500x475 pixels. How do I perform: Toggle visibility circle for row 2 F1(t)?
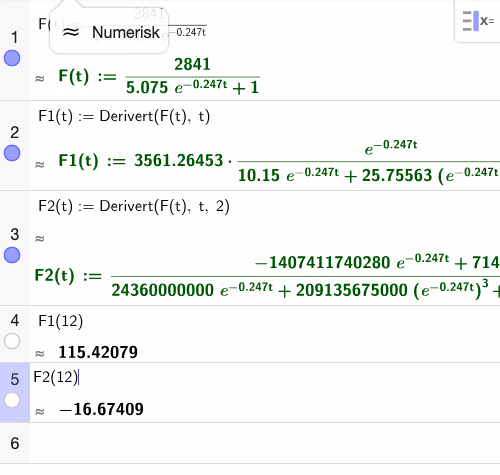12,153
